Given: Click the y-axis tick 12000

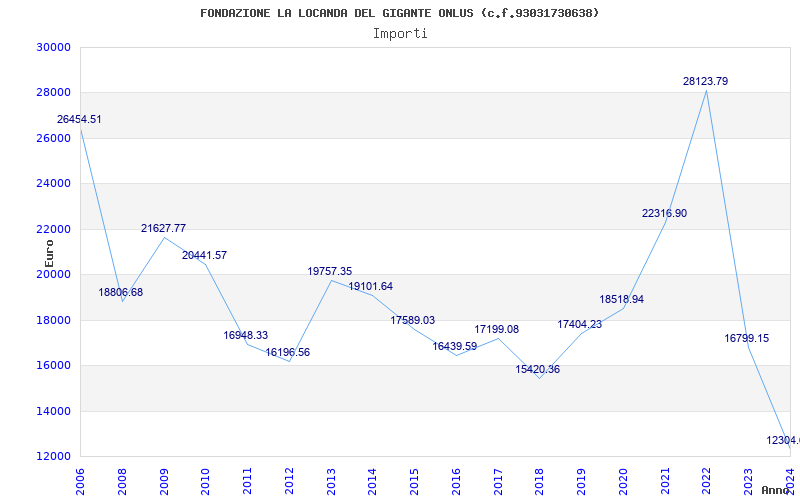Looking at the screenshot, I should tap(53, 457).
